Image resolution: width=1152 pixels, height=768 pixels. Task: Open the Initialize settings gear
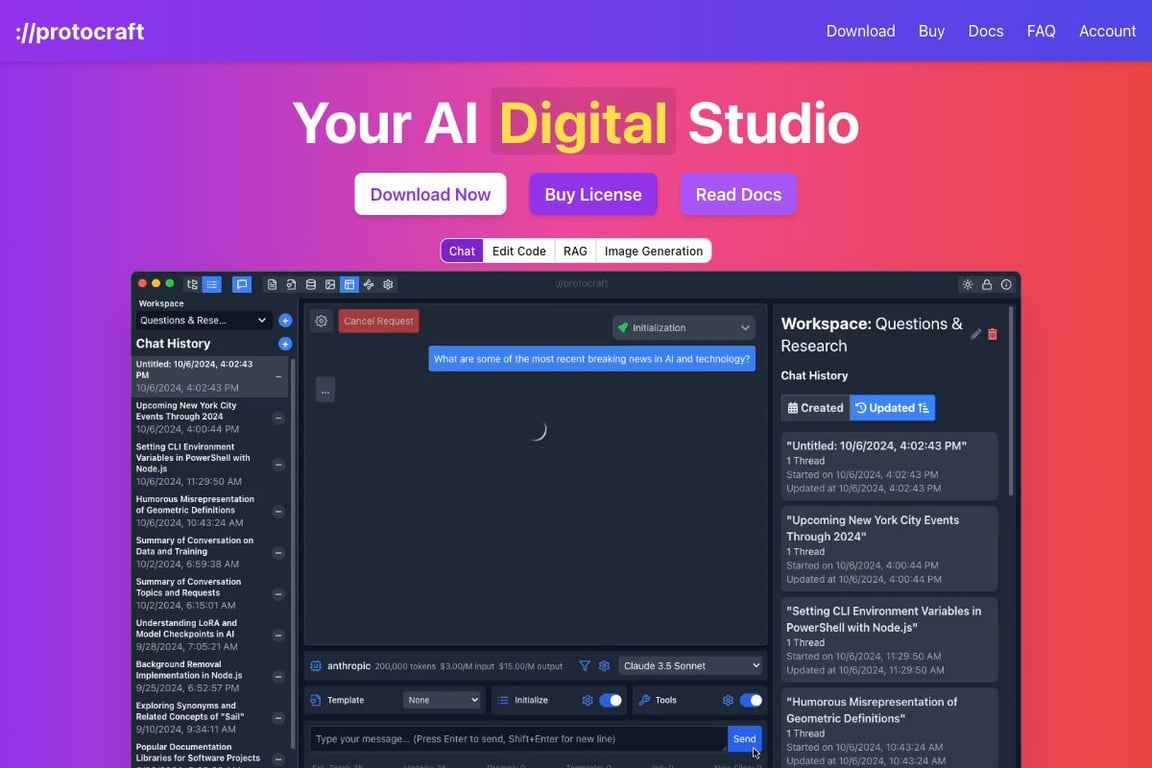click(587, 700)
